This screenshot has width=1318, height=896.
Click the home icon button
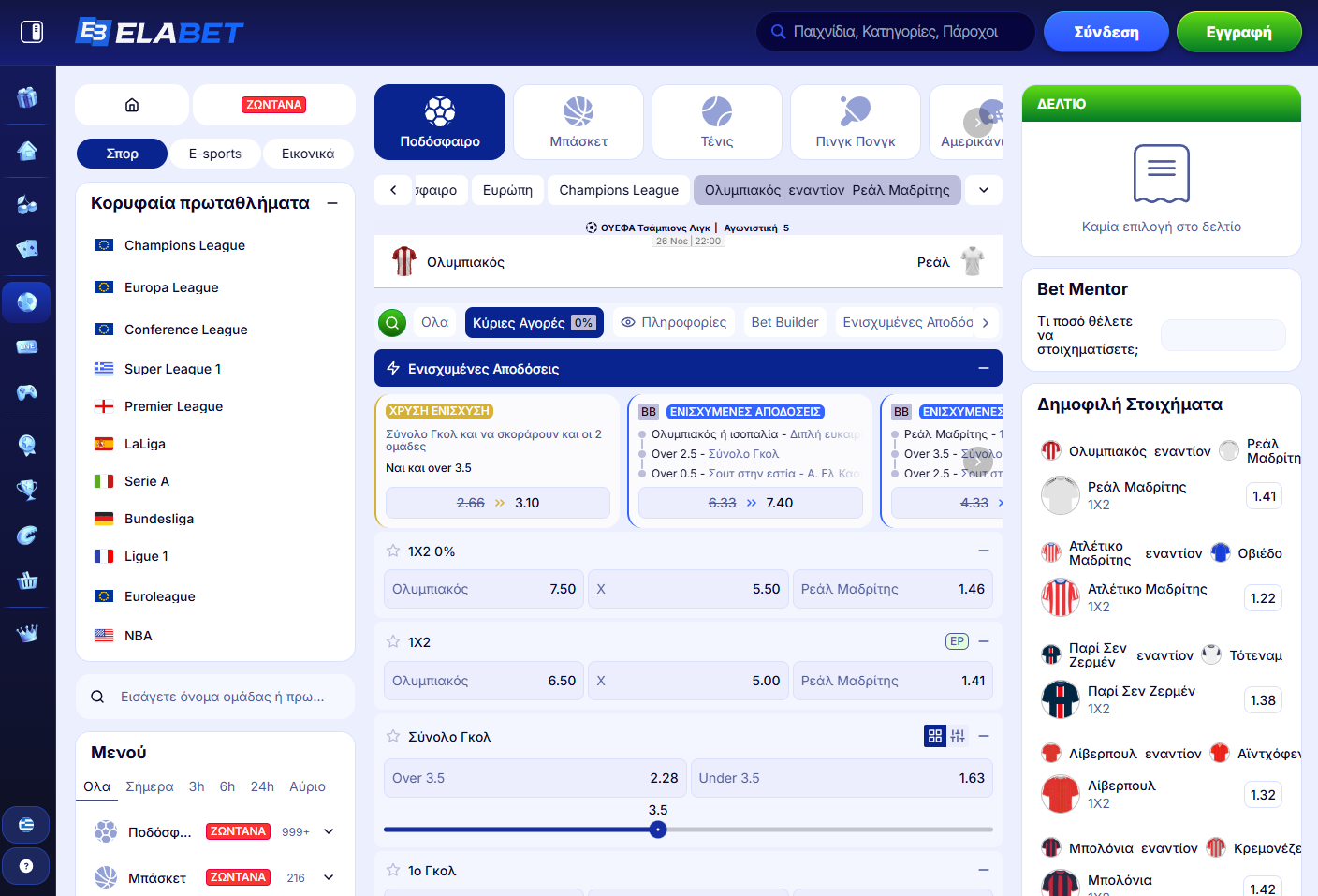click(132, 105)
